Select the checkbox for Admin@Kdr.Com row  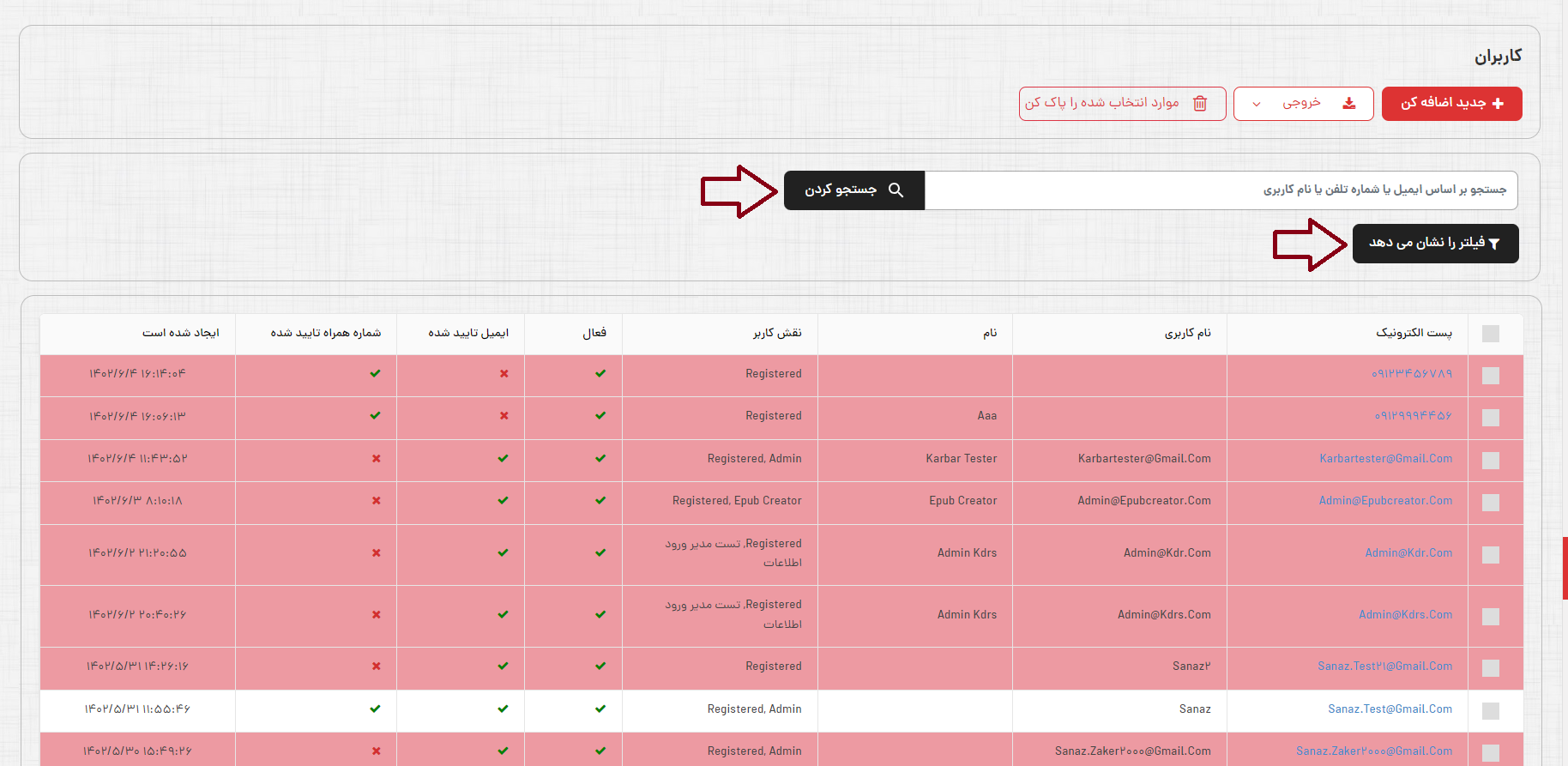pos(1491,555)
